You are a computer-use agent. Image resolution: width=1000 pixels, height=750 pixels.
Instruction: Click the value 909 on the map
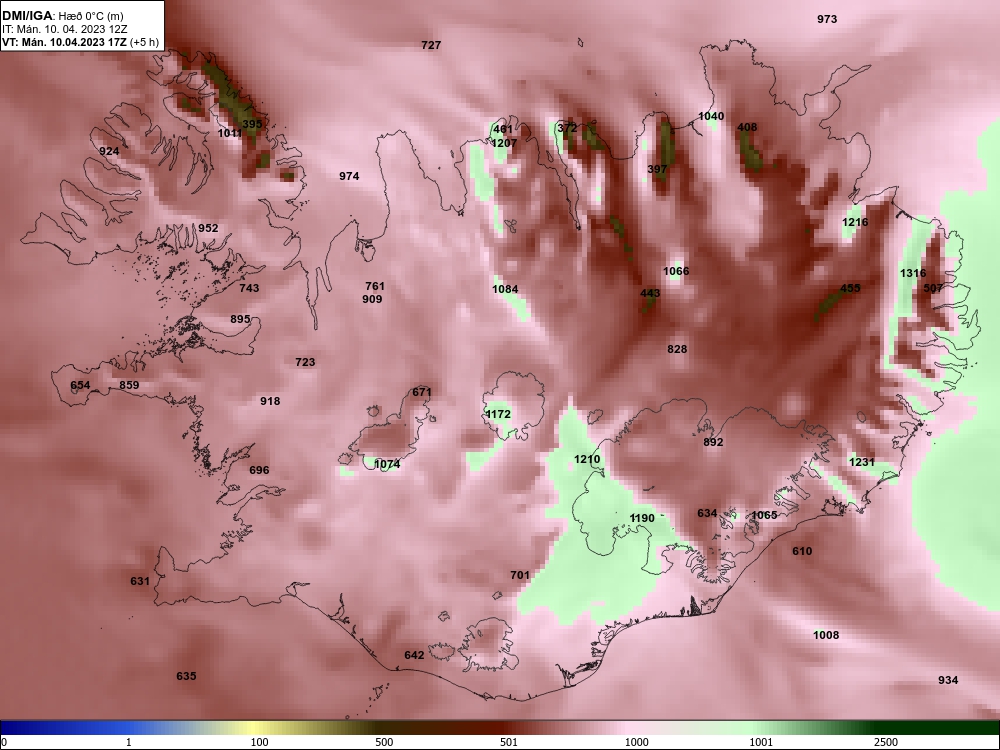[372, 299]
